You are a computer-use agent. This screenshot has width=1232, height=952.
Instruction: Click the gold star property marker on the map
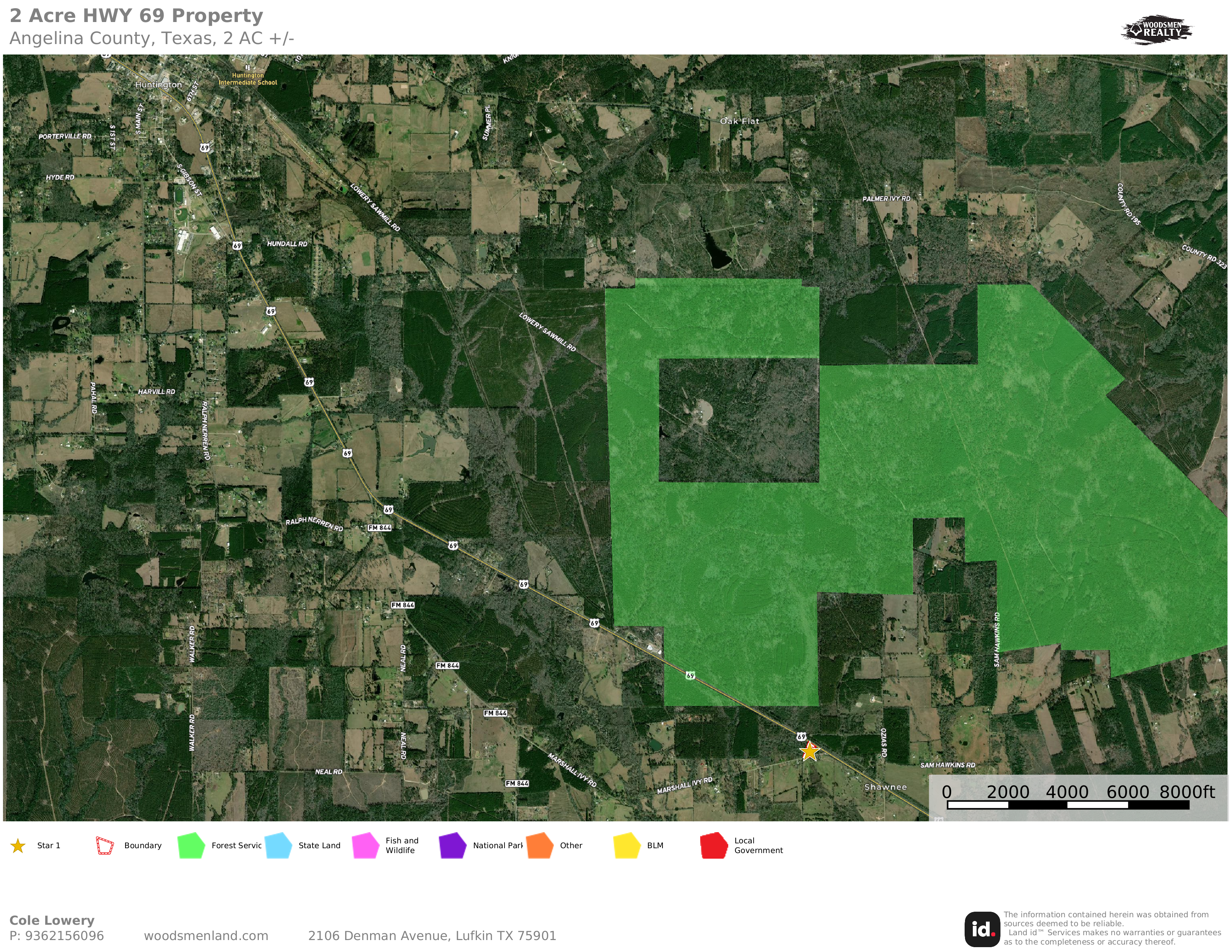810,752
